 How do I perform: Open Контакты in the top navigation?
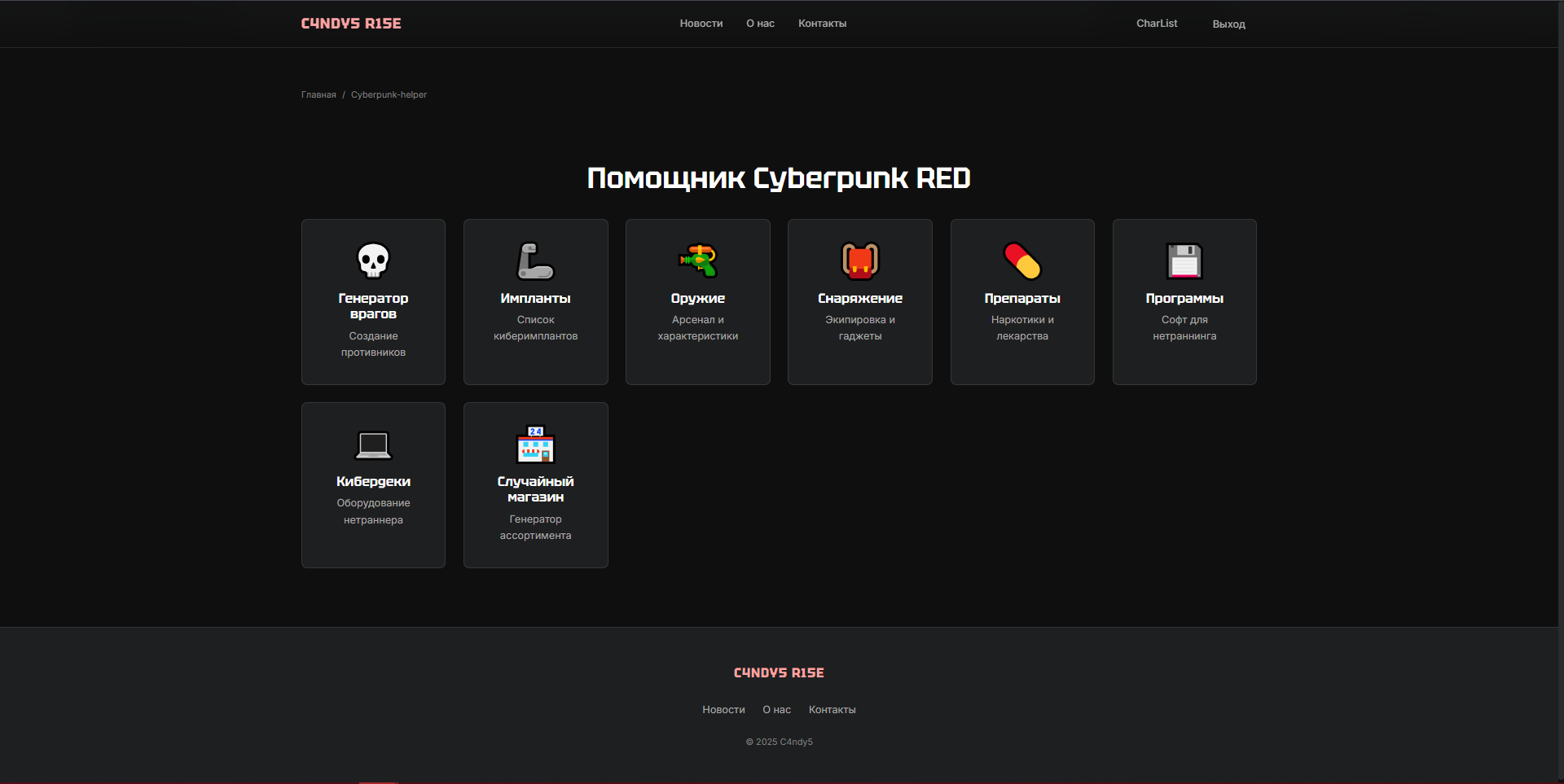(x=822, y=24)
